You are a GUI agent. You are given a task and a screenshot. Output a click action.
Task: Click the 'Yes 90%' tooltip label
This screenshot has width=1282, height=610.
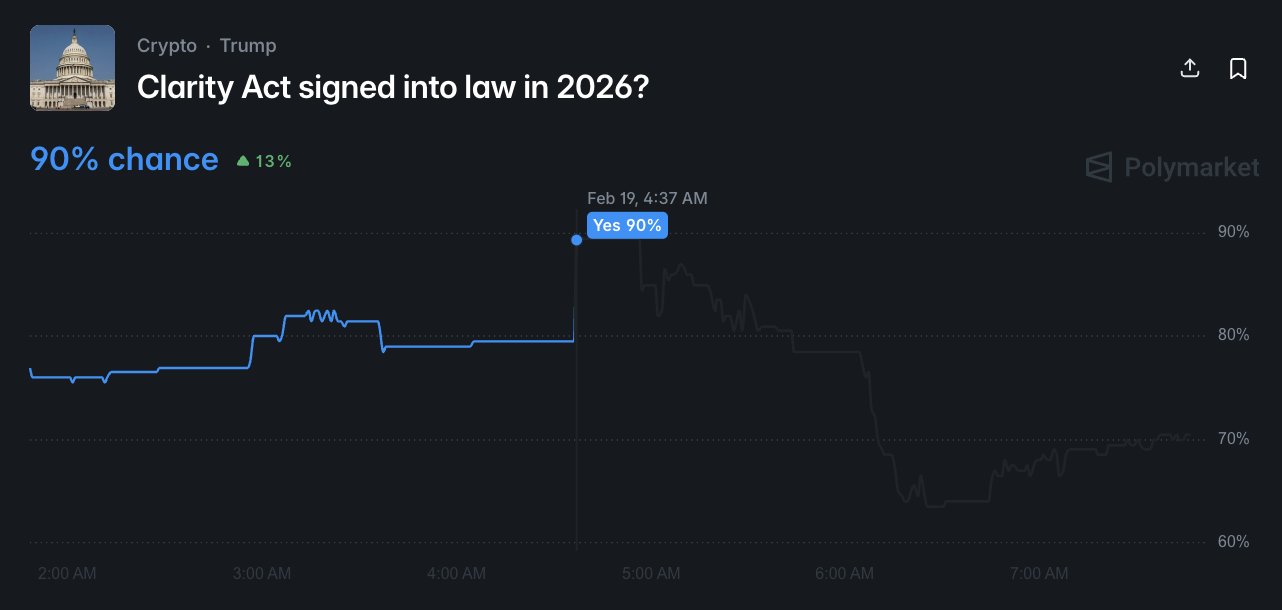627,225
